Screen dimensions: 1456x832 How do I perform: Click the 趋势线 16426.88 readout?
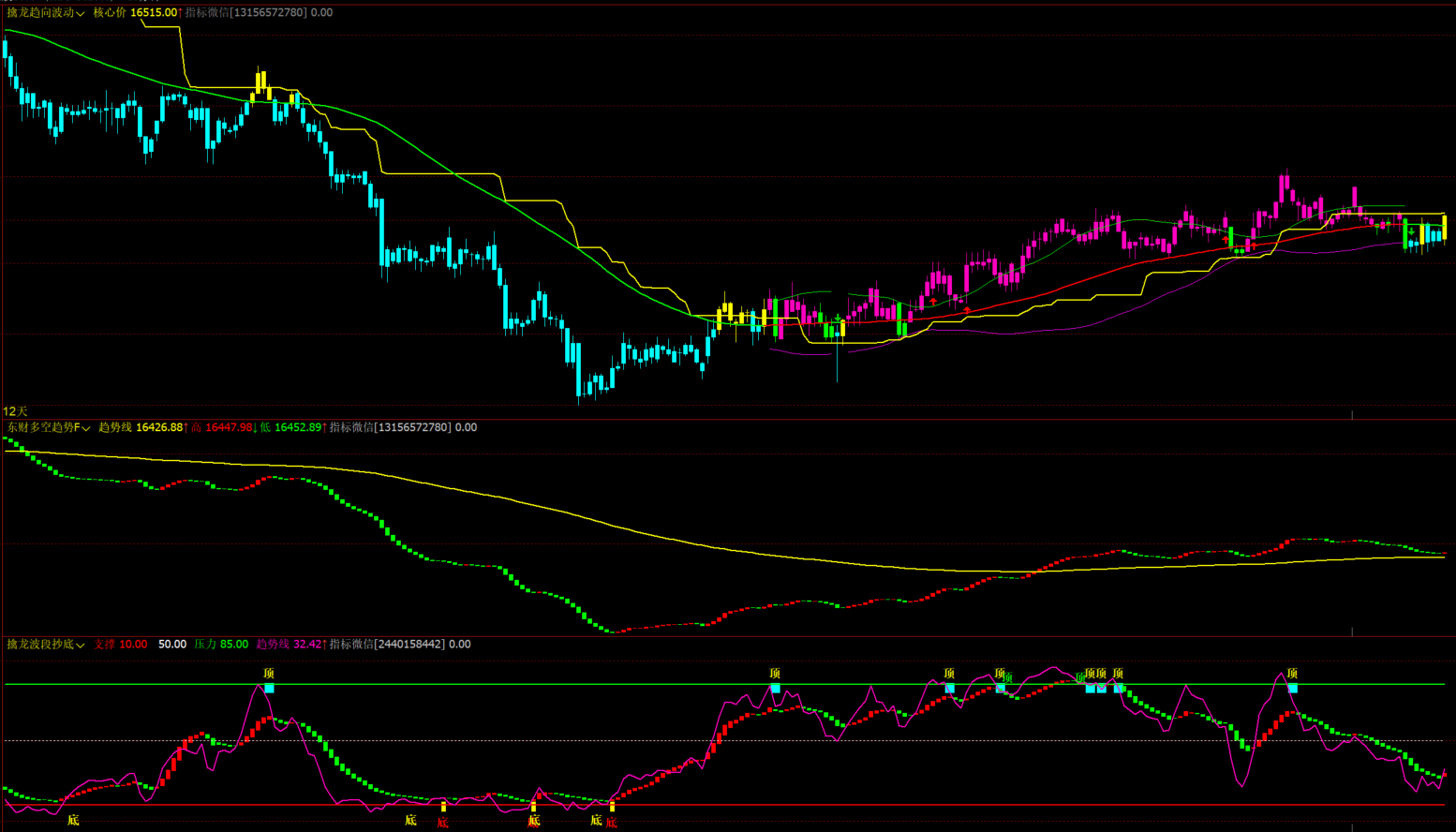[141, 428]
